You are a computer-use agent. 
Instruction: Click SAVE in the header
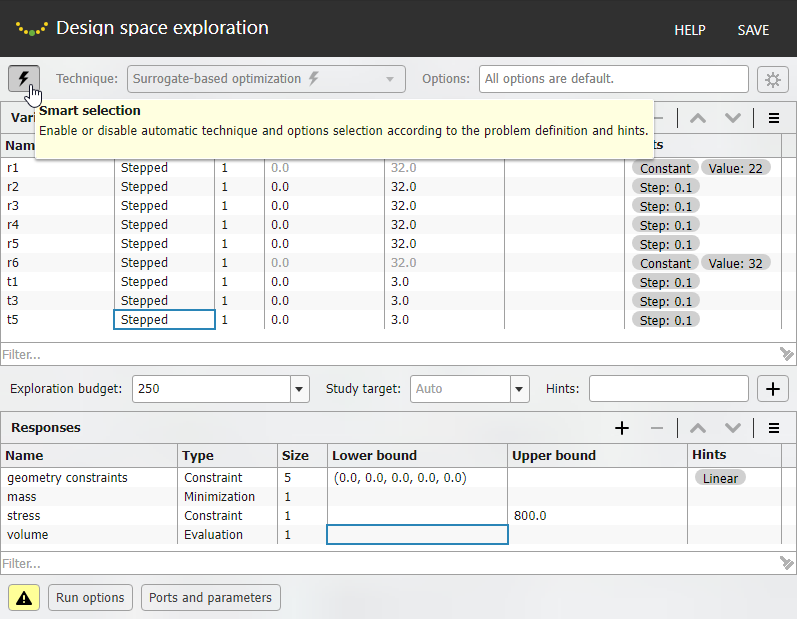[x=753, y=30]
